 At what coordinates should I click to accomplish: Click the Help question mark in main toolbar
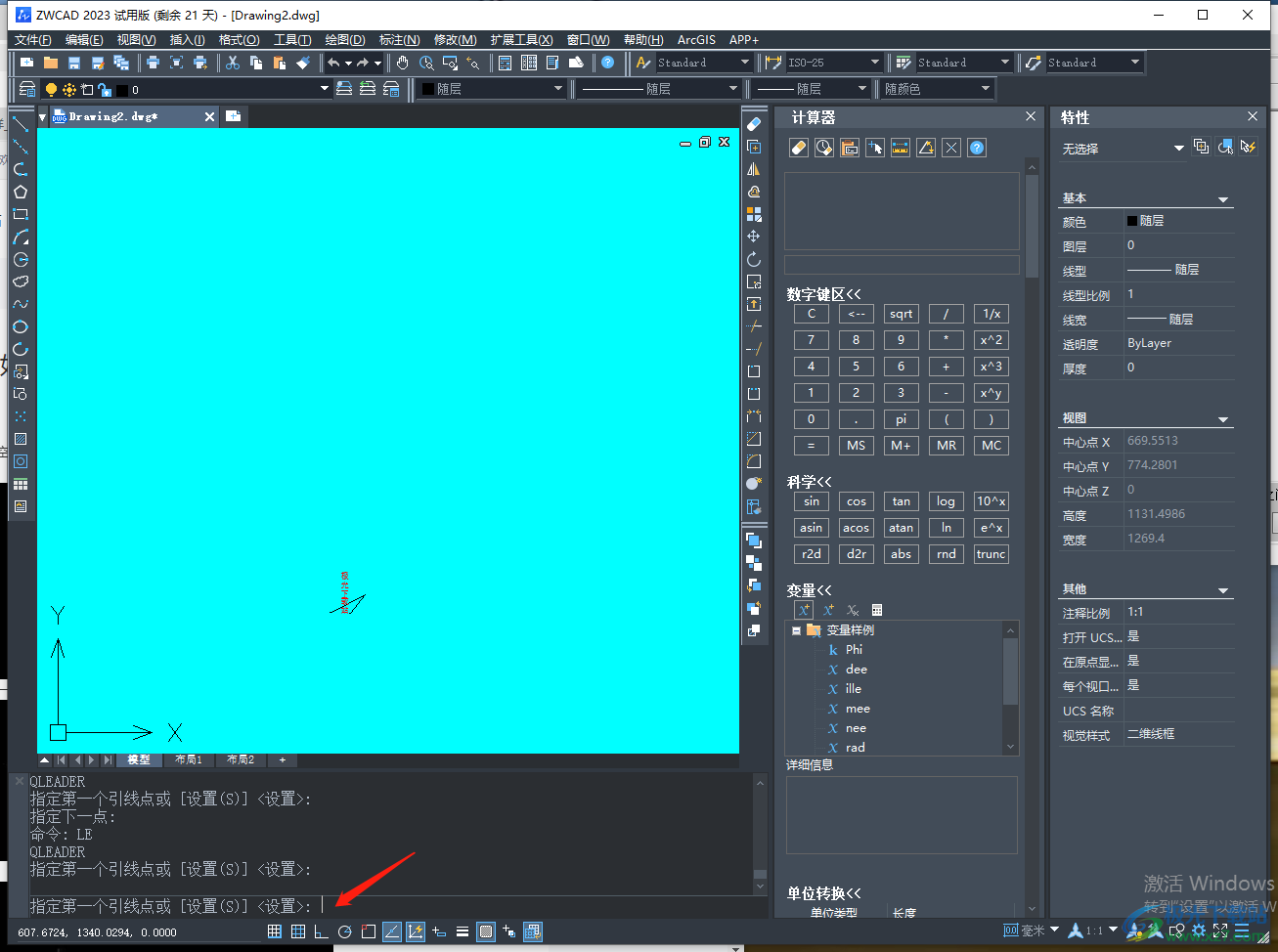coord(607,63)
